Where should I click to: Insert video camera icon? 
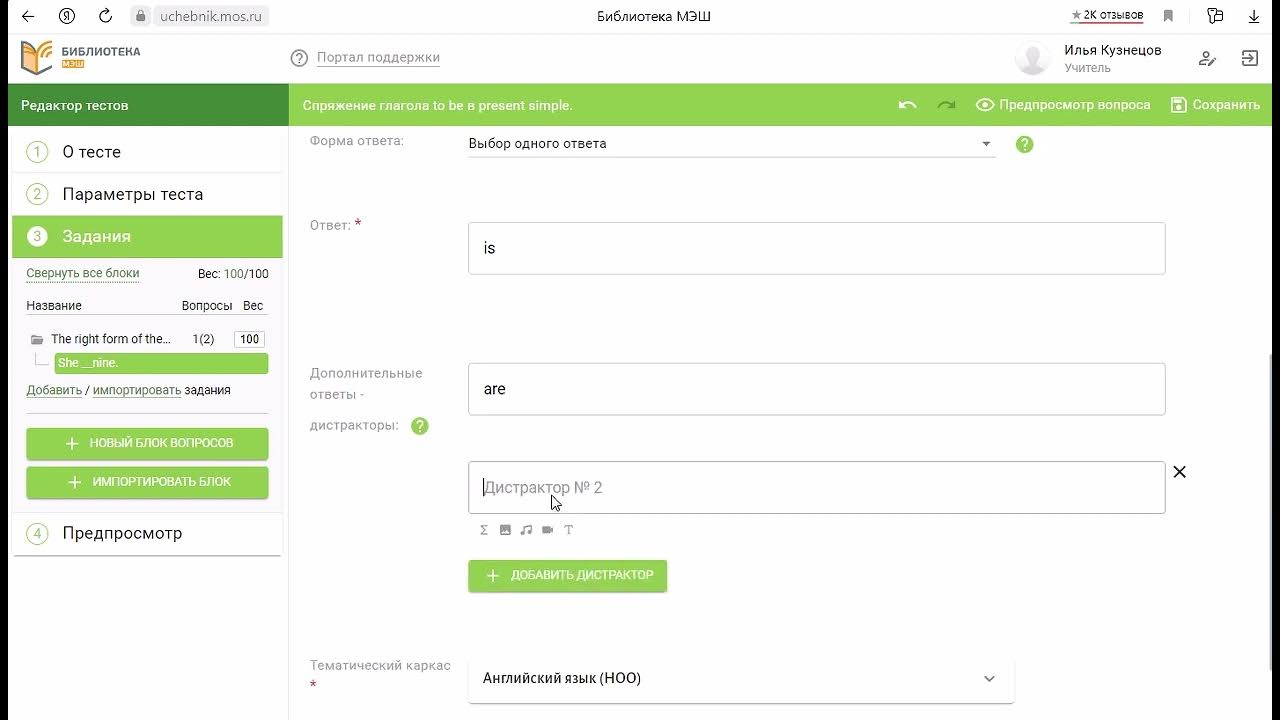547,530
